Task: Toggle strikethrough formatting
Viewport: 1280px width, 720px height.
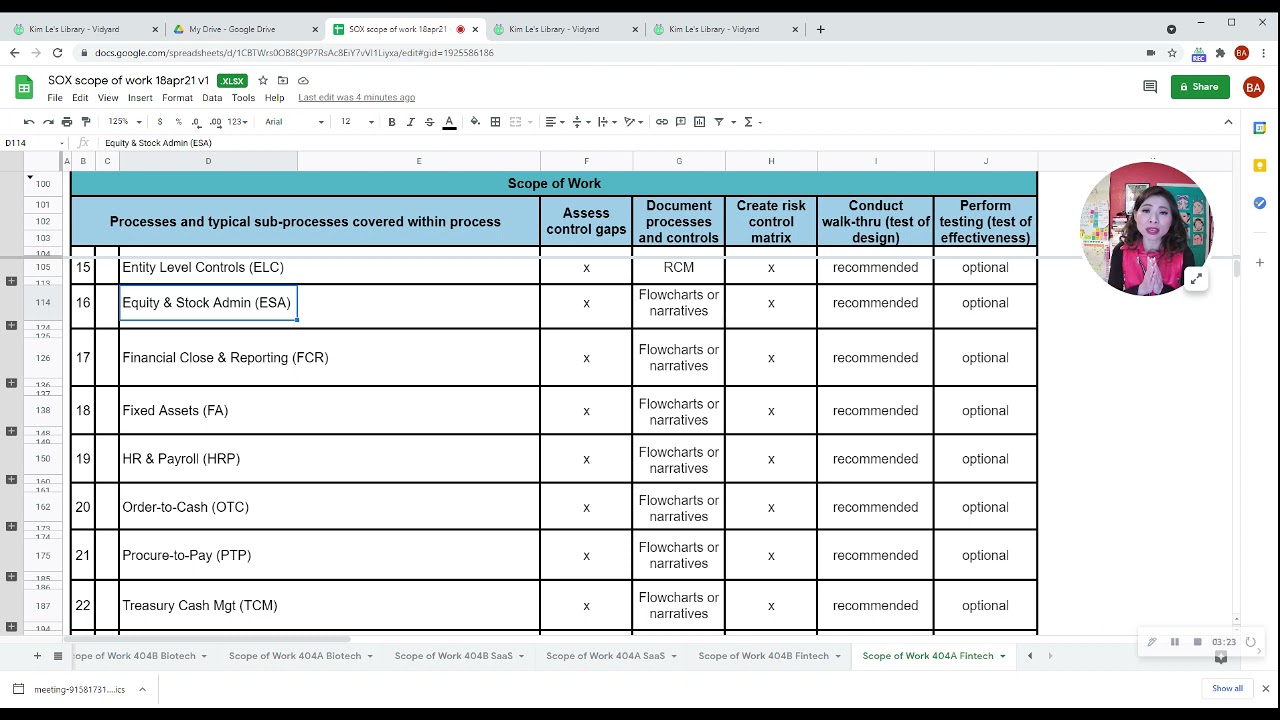Action: click(430, 122)
